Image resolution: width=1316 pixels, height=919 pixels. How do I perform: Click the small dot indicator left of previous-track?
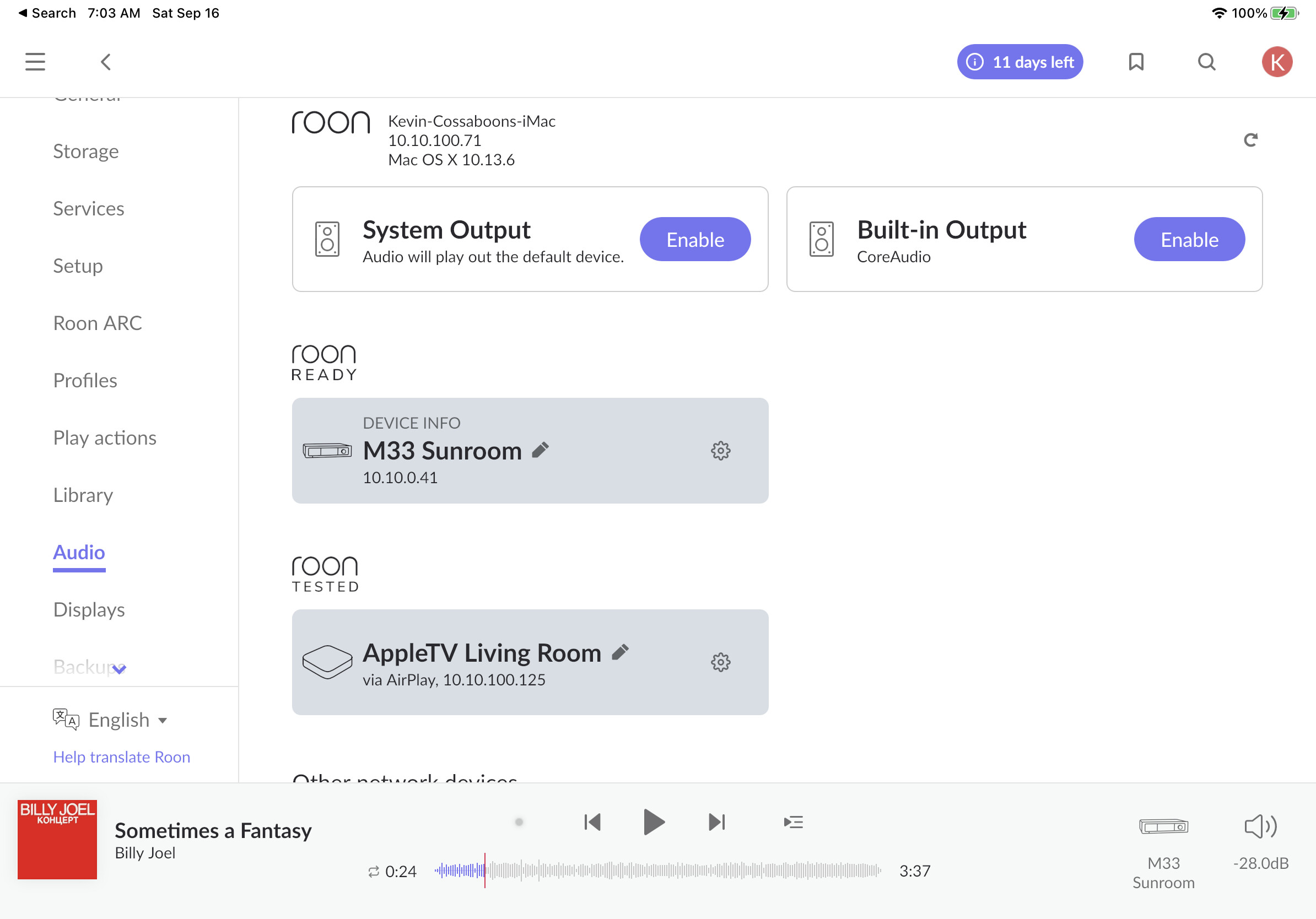[x=519, y=822]
